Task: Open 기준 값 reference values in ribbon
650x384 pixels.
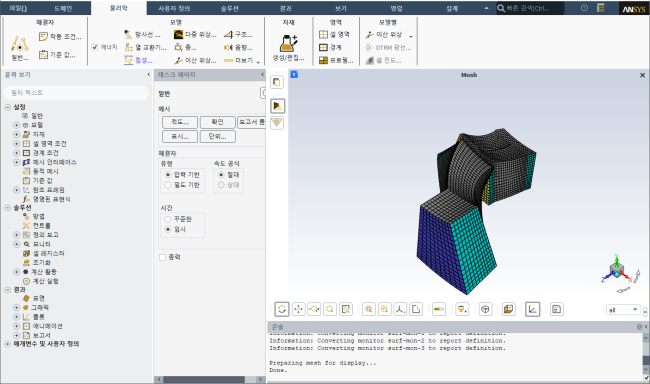Action: click(x=57, y=54)
